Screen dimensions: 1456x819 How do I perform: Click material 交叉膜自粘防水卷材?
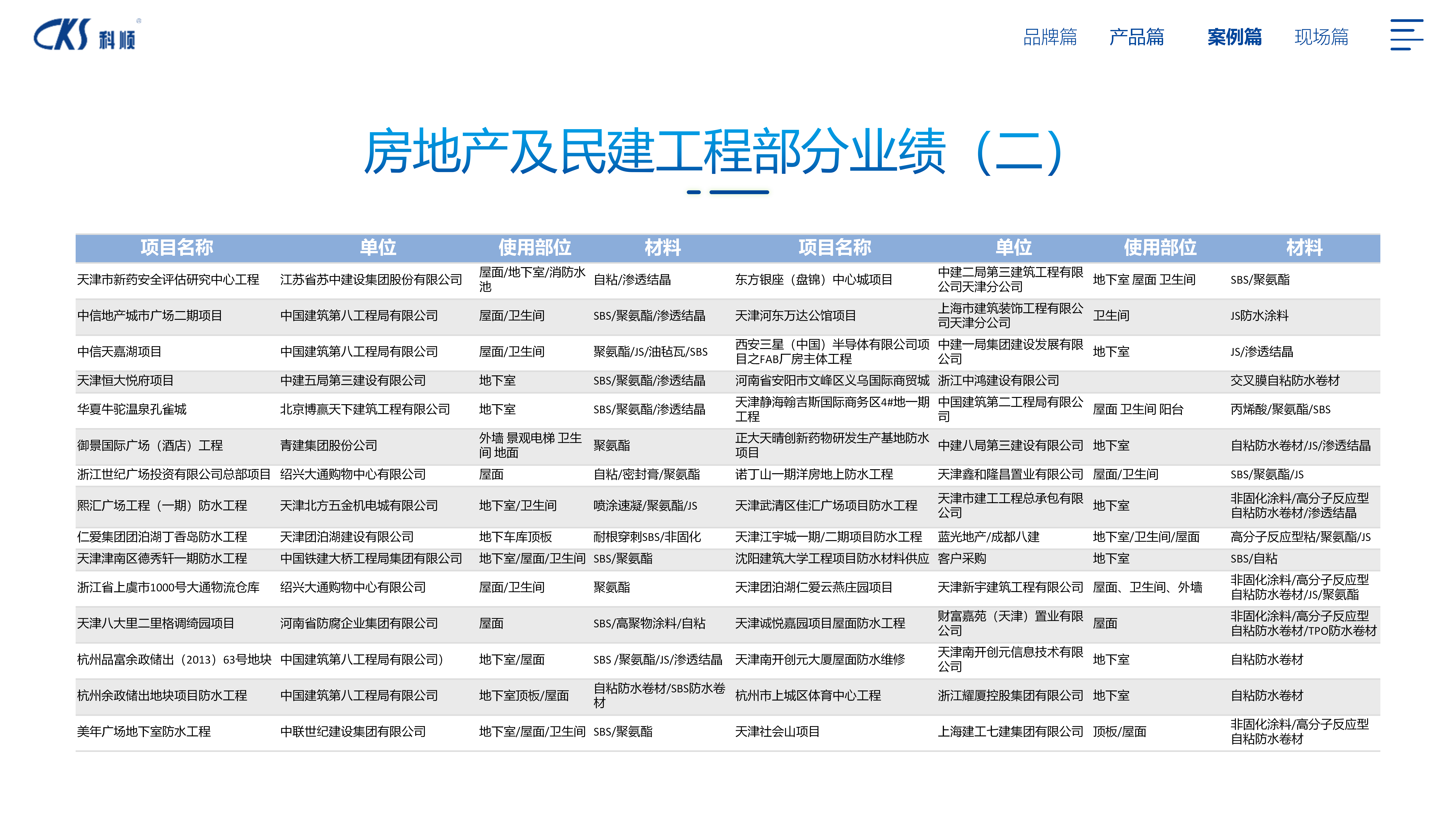1285,381
